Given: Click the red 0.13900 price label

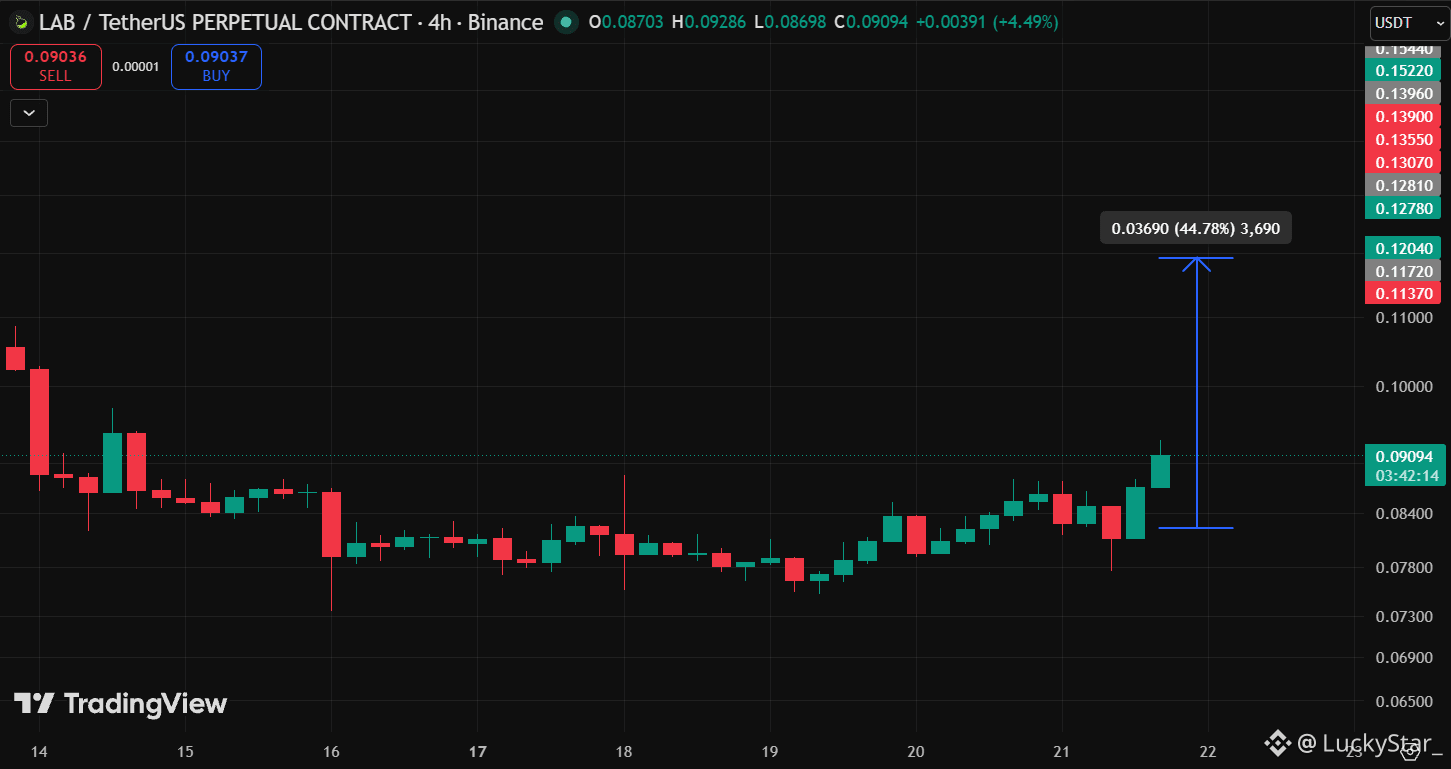Looking at the screenshot, I should [x=1403, y=116].
